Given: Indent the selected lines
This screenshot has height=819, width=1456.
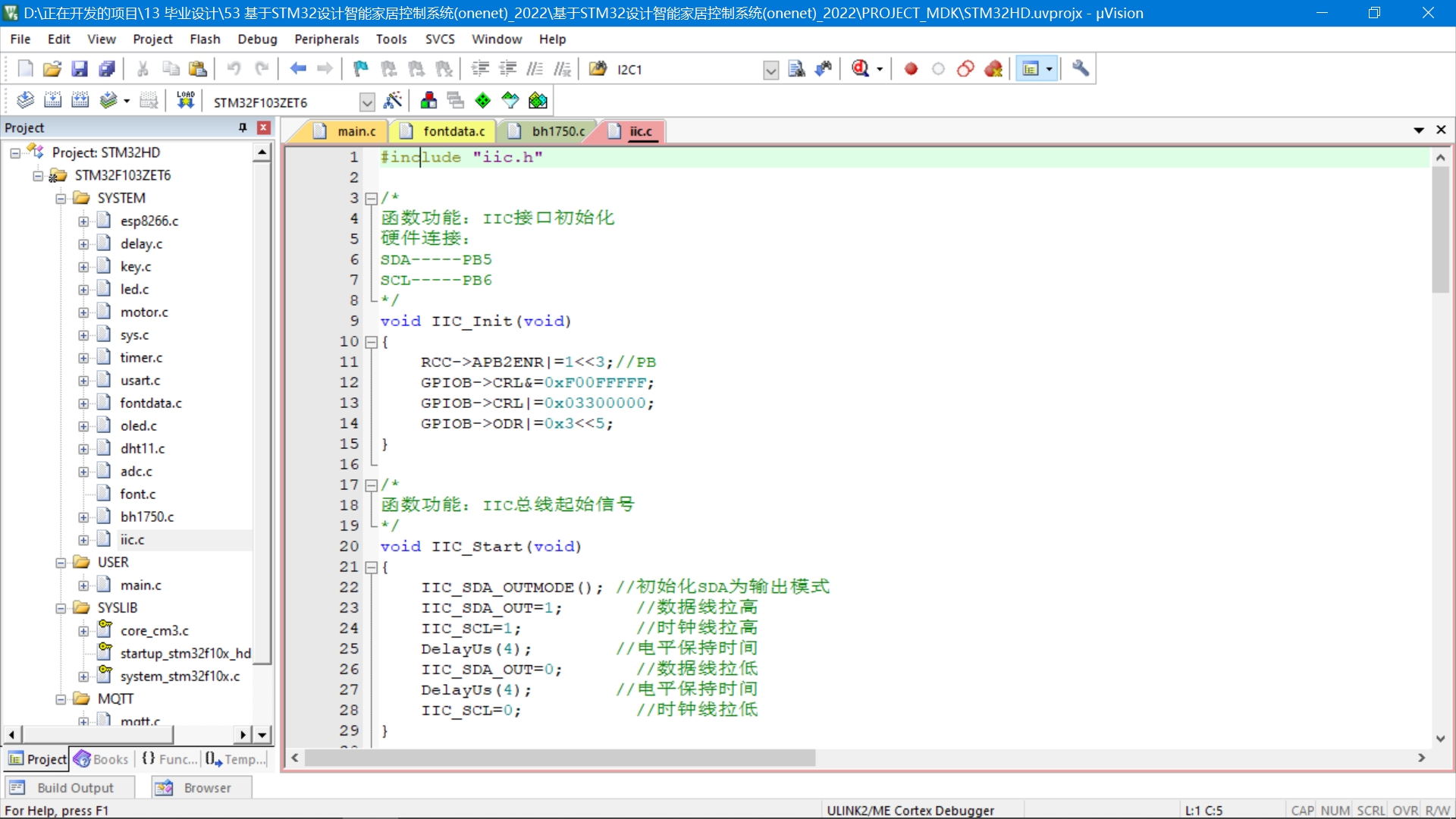Looking at the screenshot, I should (480, 69).
